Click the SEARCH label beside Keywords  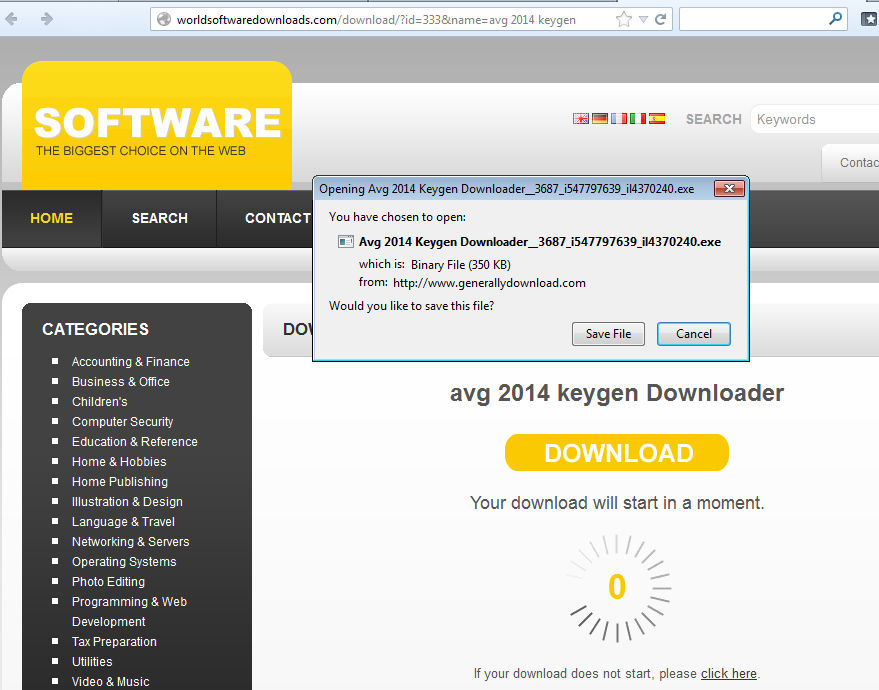[714, 119]
